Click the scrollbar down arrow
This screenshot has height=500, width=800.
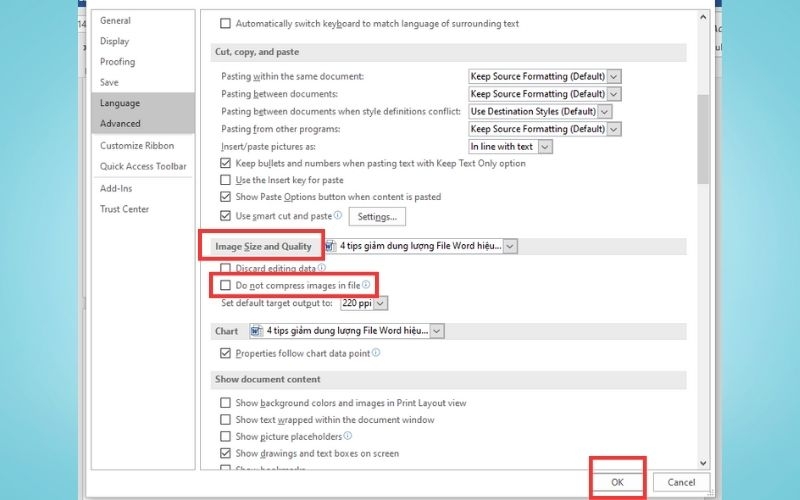(x=703, y=463)
